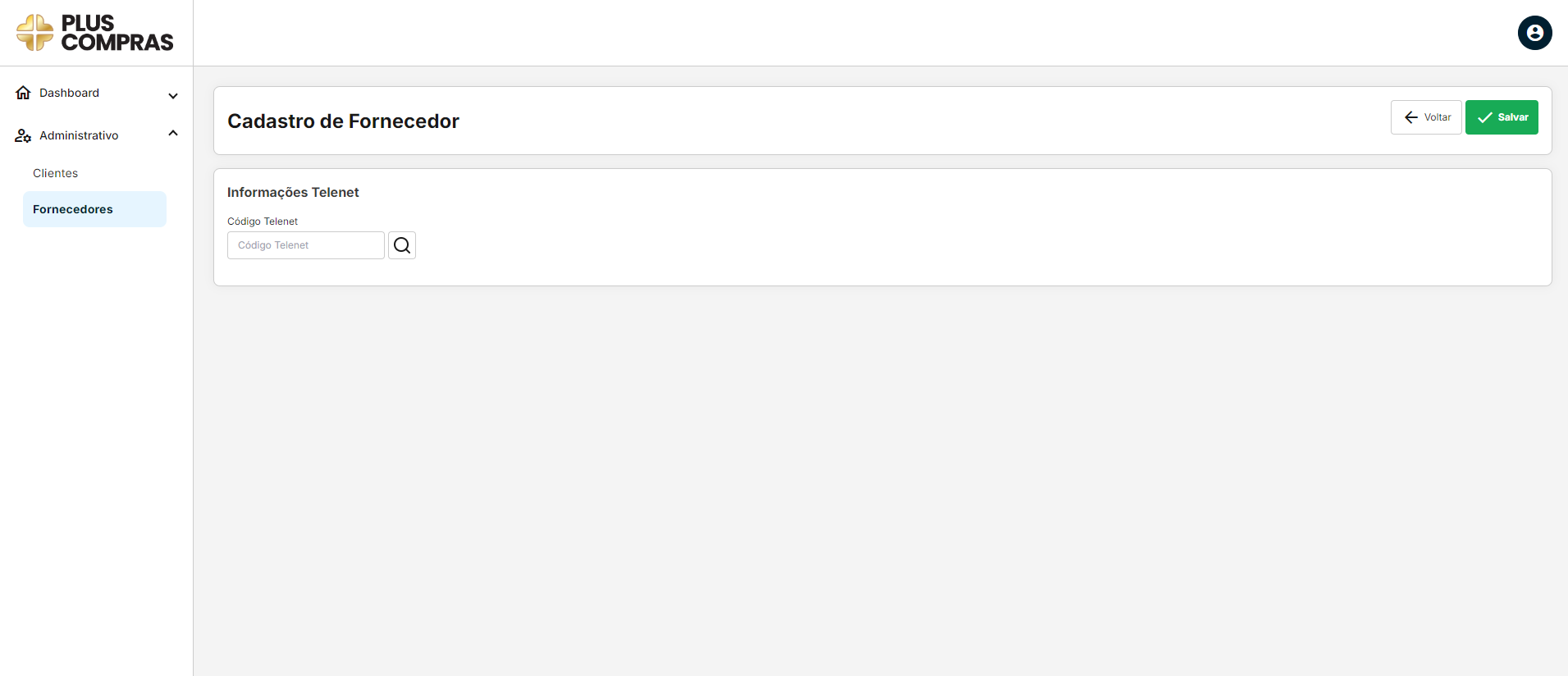Click inside the Código Telenet input field
1568x676 pixels.
pyautogui.click(x=305, y=244)
